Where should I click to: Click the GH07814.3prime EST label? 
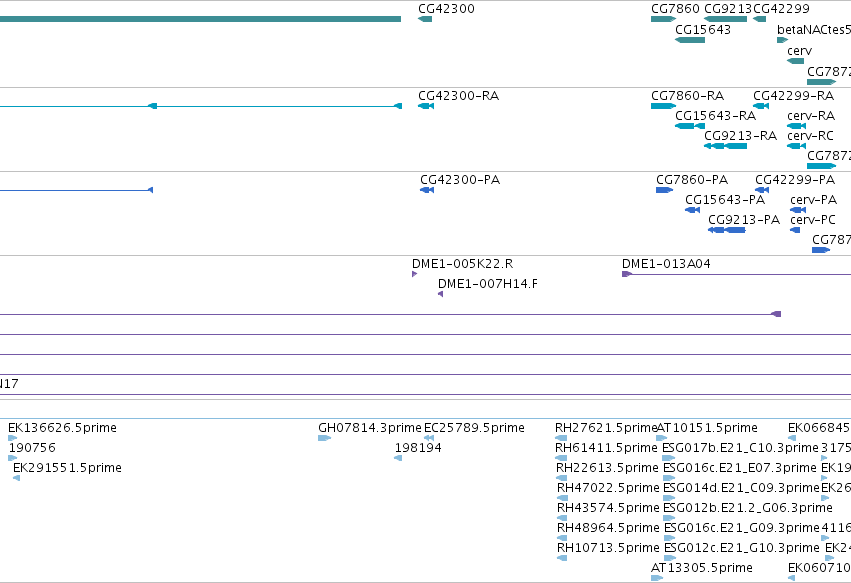(370, 428)
